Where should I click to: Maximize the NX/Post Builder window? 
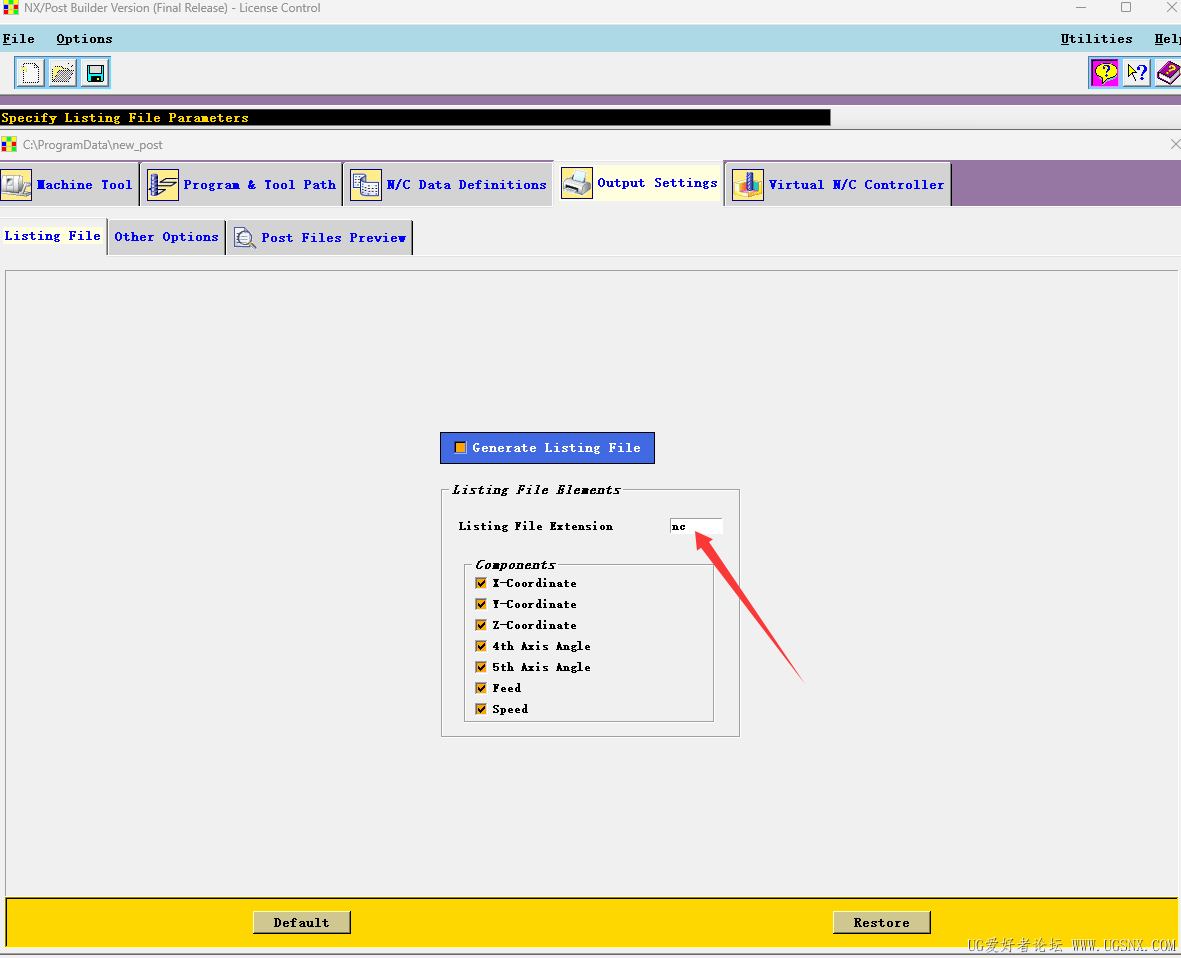coord(1125,8)
